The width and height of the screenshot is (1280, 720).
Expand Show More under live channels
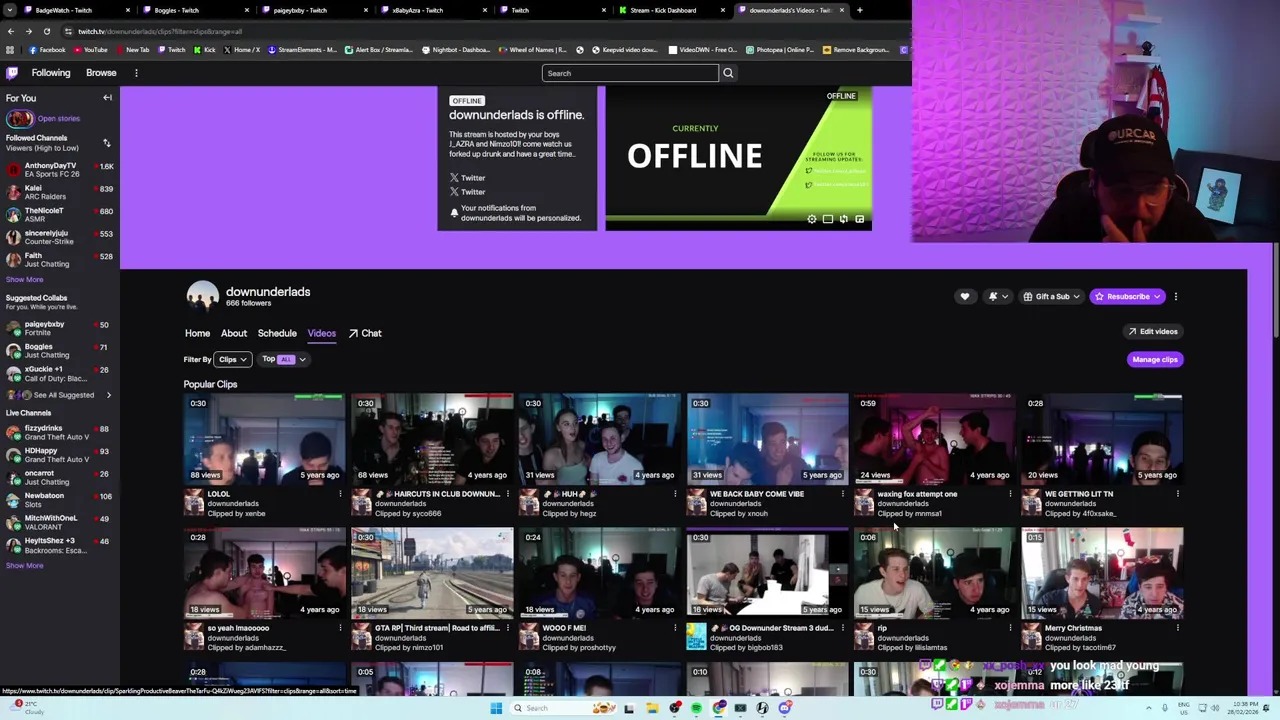[x=24, y=566]
